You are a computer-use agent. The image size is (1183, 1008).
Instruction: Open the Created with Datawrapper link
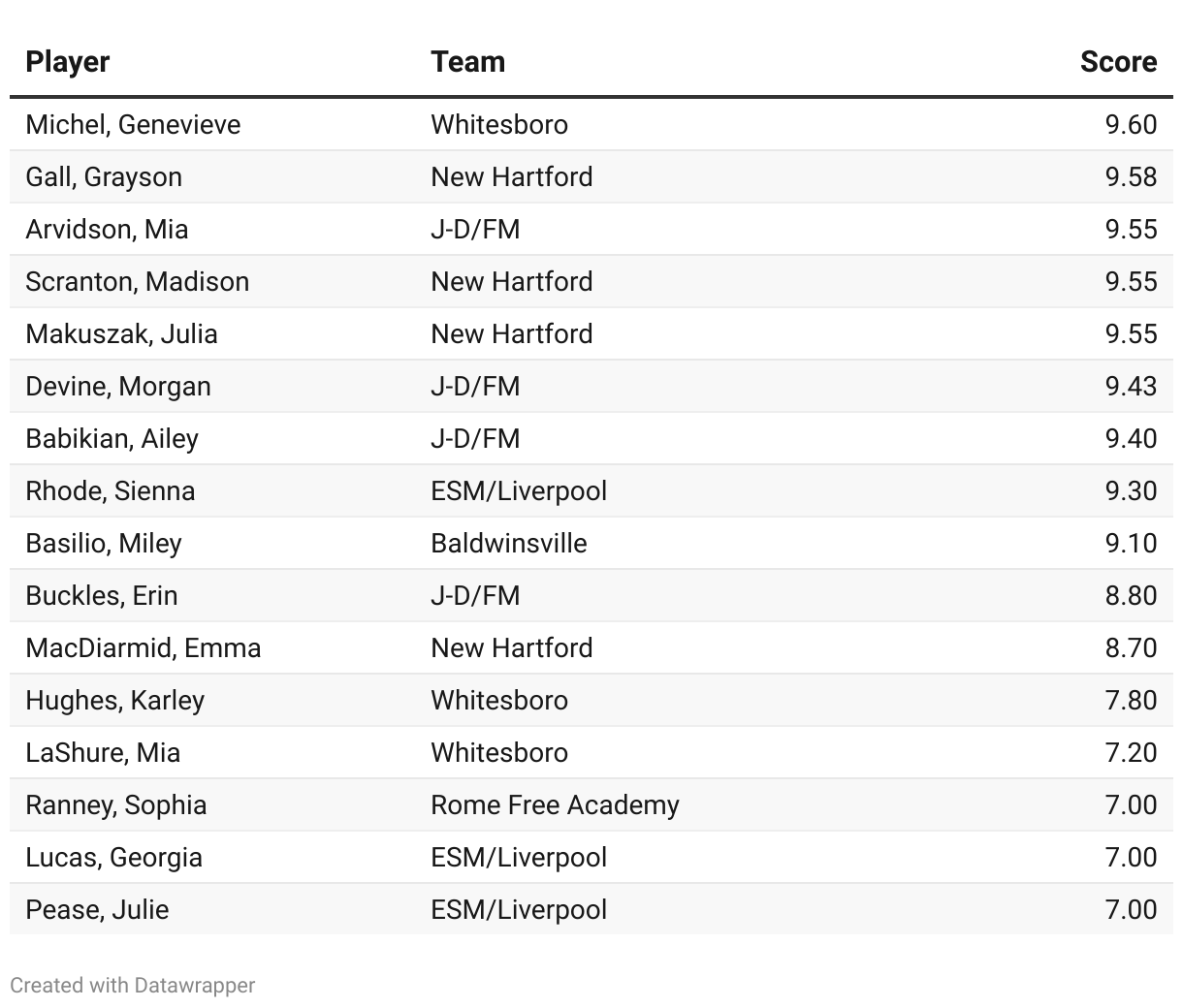pyautogui.click(x=133, y=985)
